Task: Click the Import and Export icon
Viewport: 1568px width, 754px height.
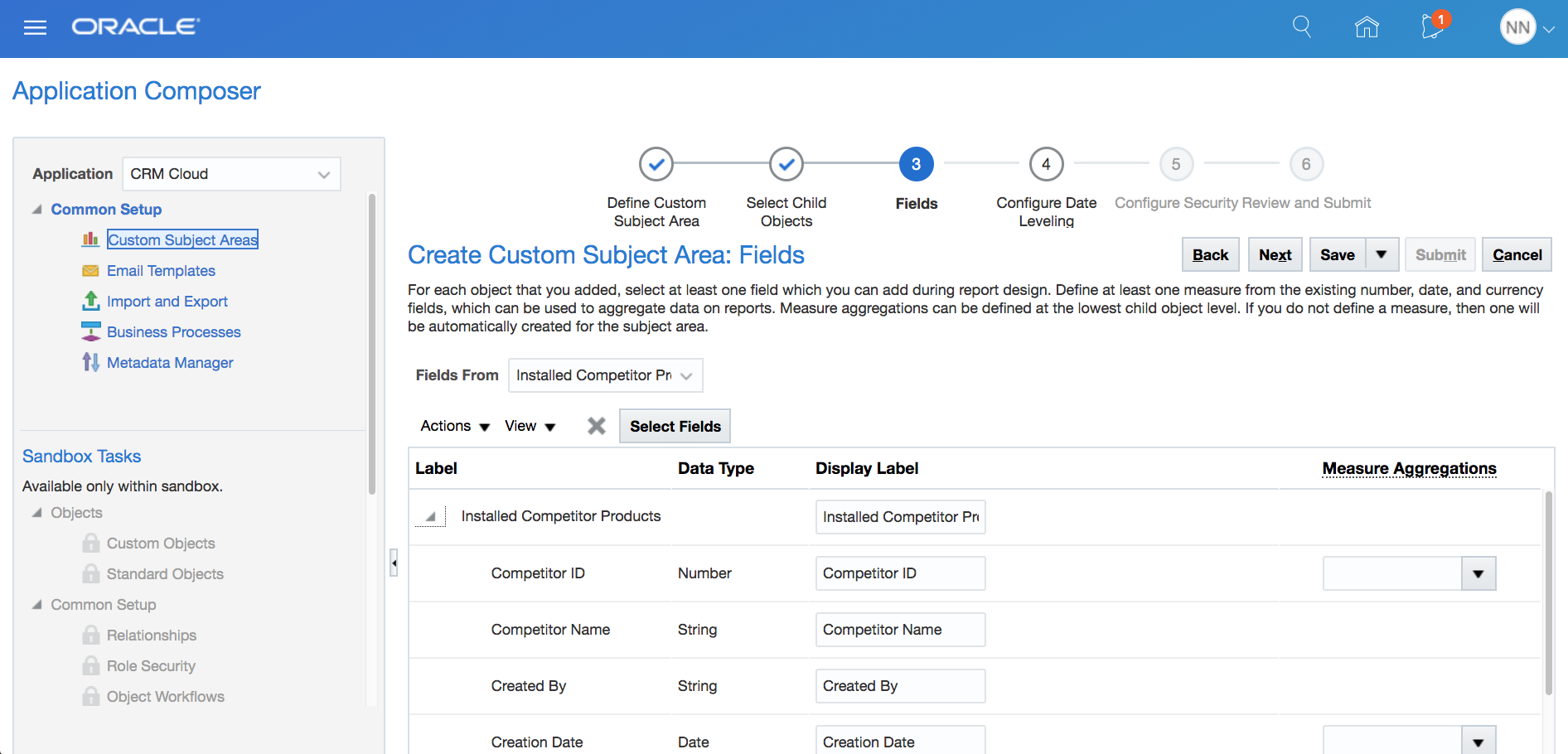Action: (x=90, y=301)
